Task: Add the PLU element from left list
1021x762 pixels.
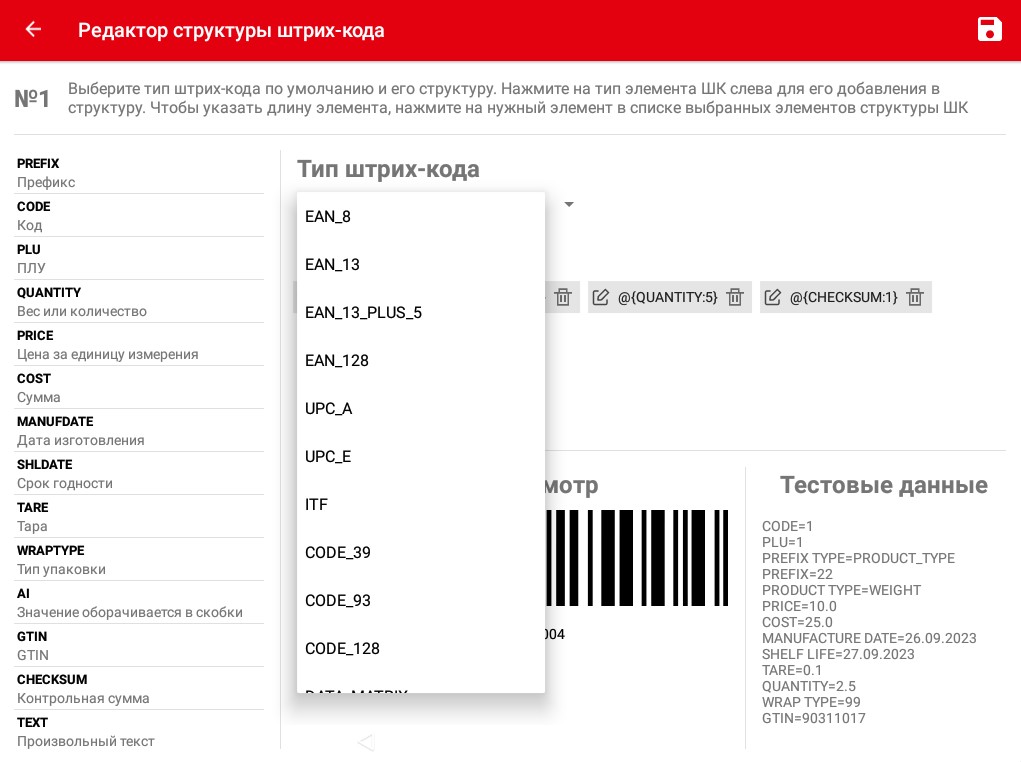Action: pos(140,258)
